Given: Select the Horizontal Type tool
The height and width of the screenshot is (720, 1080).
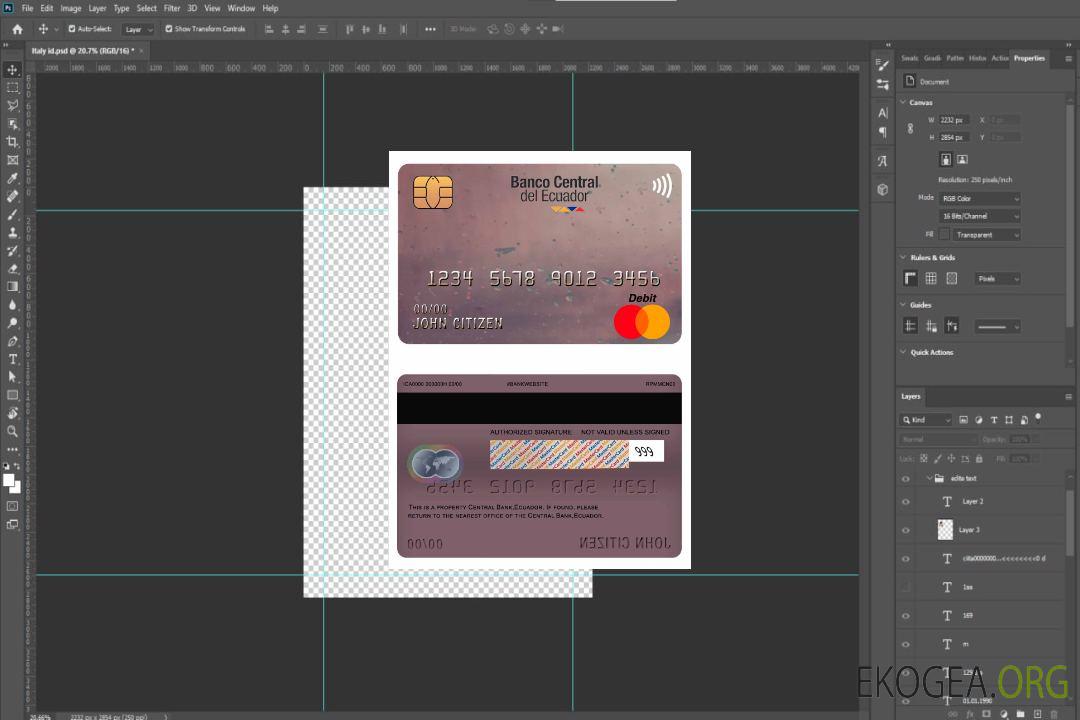Looking at the screenshot, I should point(12,359).
